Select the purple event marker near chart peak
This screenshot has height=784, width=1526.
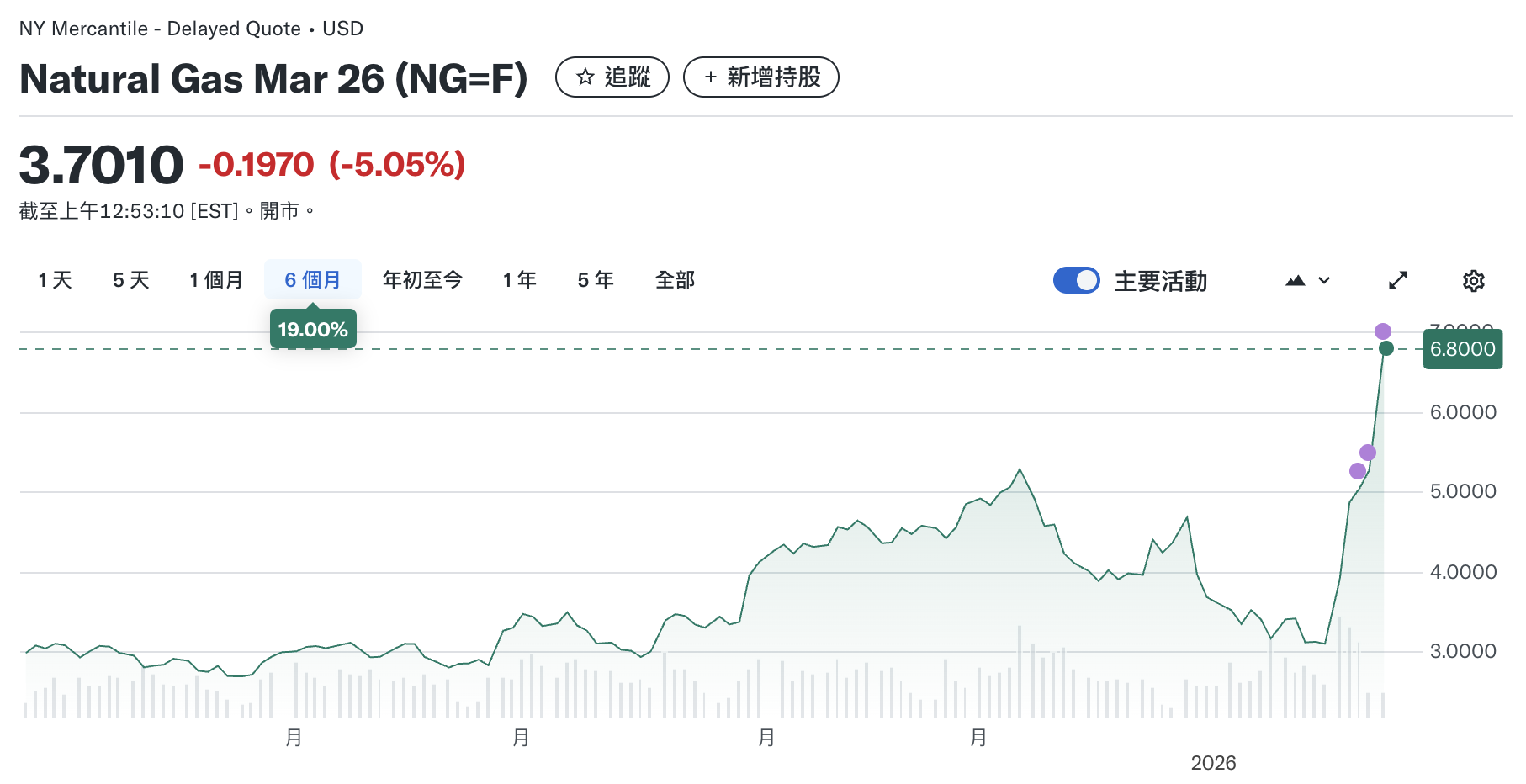tap(1382, 331)
